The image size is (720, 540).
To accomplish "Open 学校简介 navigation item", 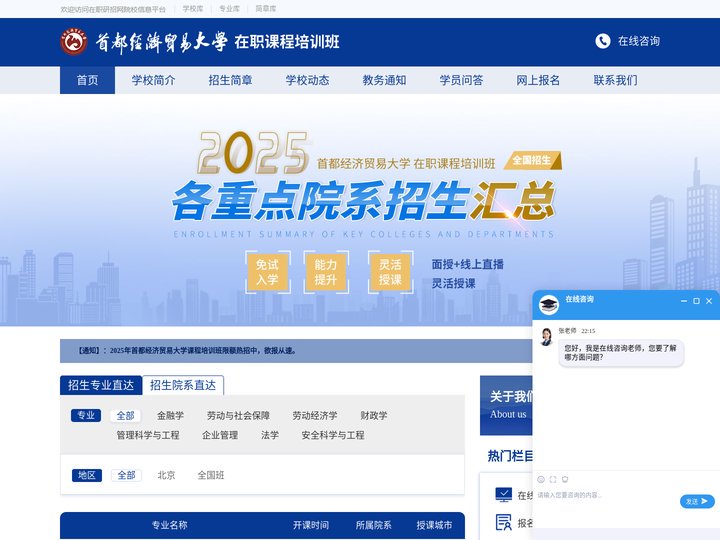I will click(153, 80).
